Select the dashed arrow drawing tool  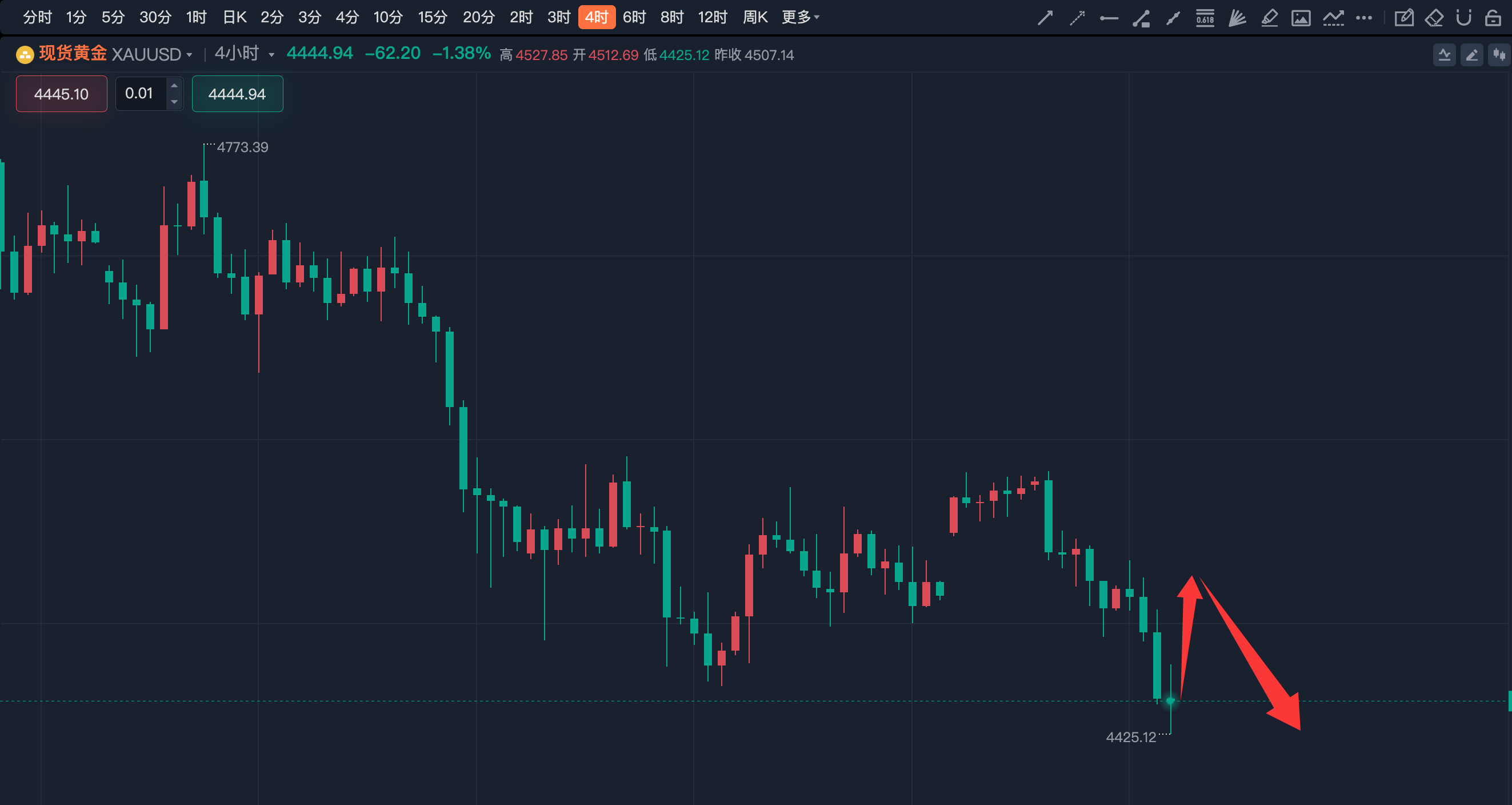1077,18
